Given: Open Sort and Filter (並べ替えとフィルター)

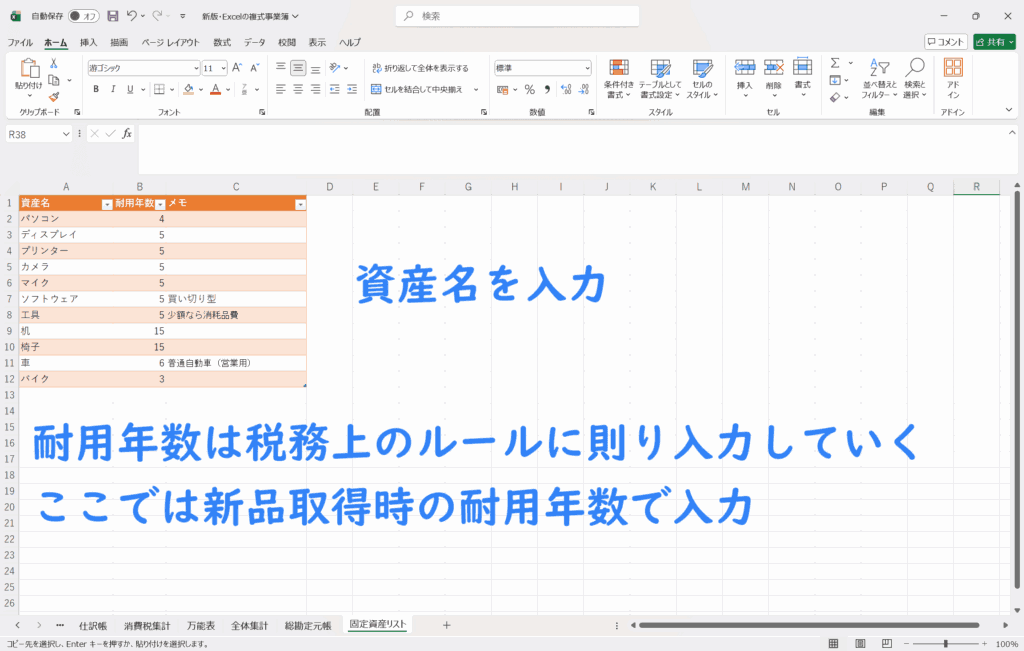Looking at the screenshot, I should pos(880,78).
